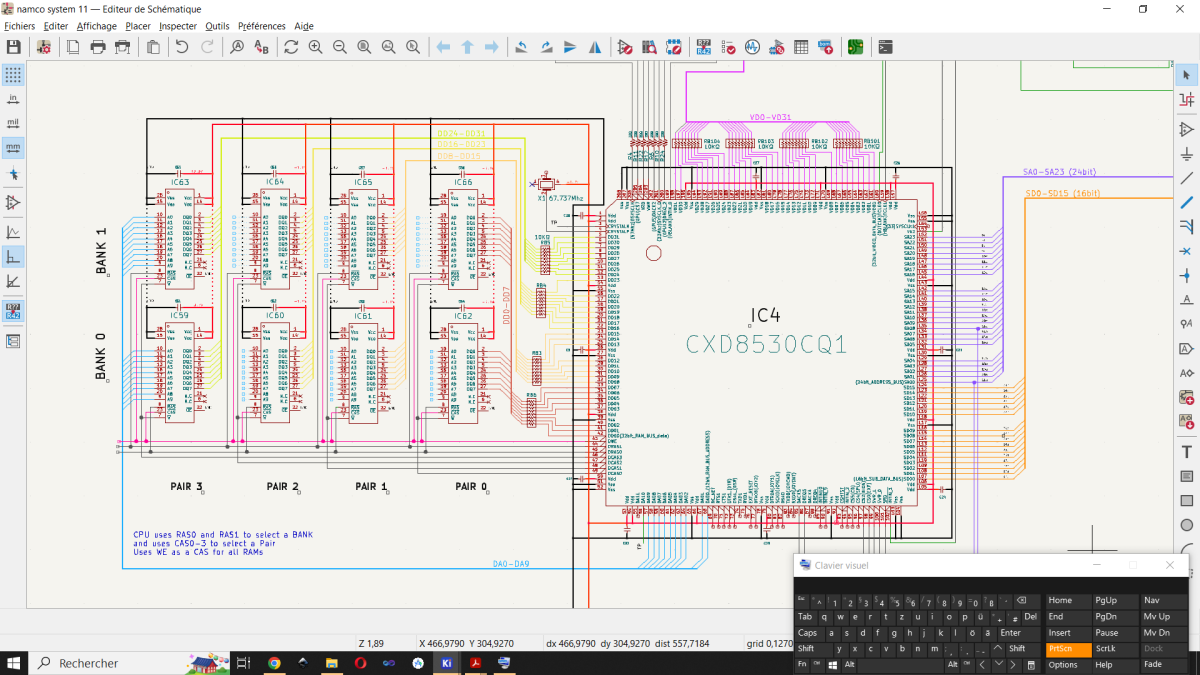This screenshot has width=1200, height=675.
Task: Generate the Bill of Materials
Action: coord(825,47)
